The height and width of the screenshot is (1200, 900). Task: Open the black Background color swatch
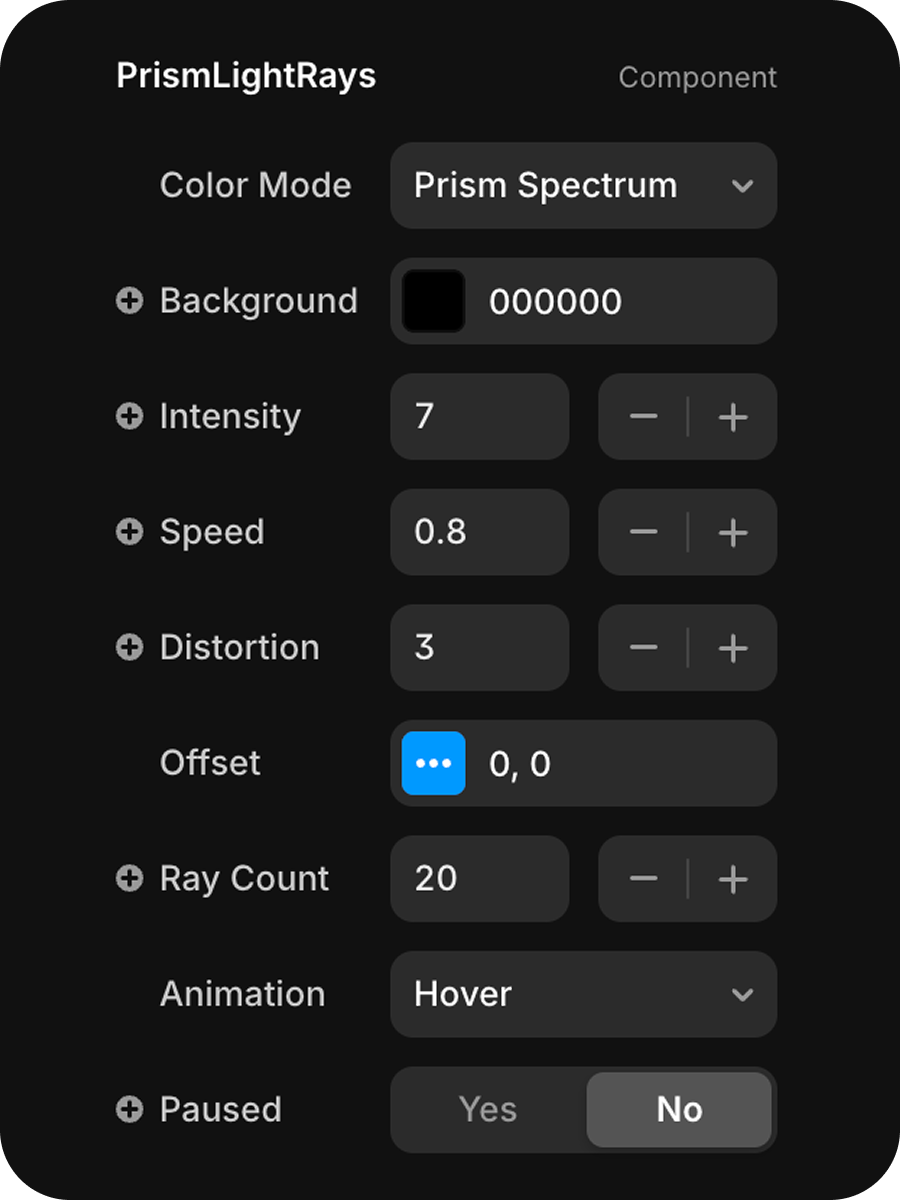(433, 301)
